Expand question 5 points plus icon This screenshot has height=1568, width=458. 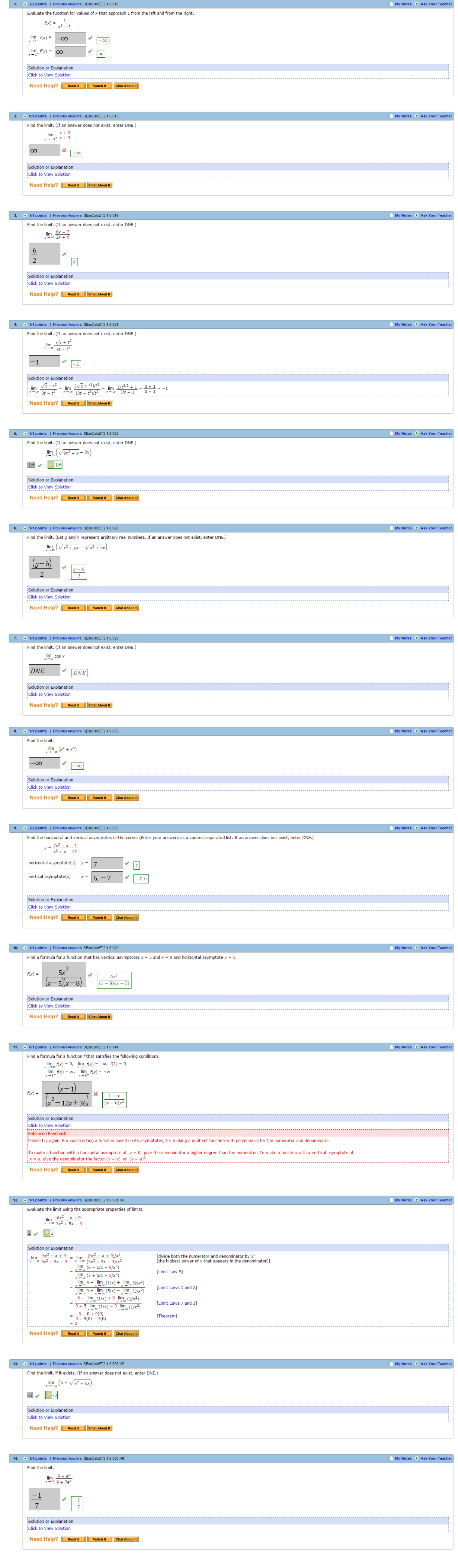[x=25, y=433]
